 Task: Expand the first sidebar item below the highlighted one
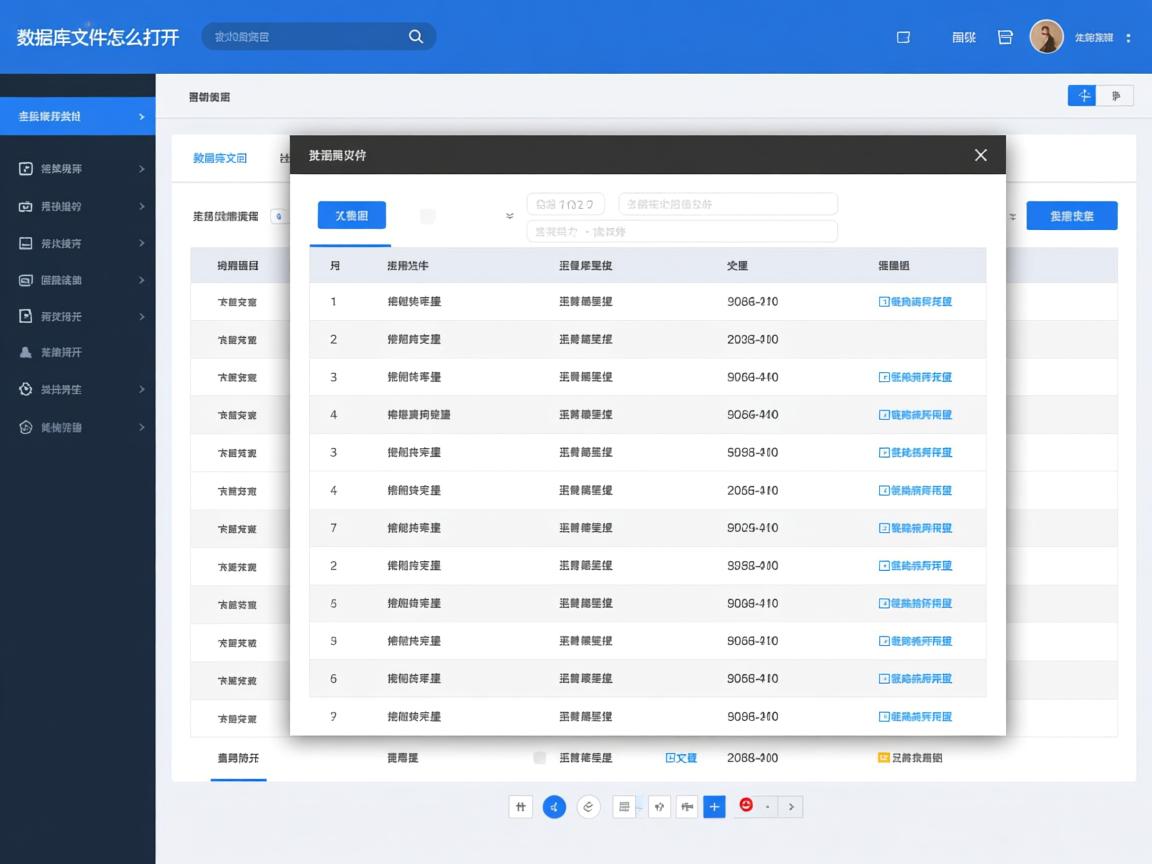(x=77, y=169)
